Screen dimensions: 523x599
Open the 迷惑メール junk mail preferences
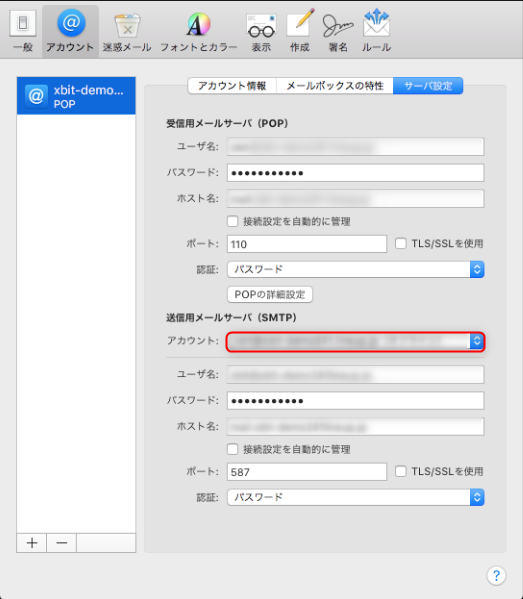[127, 31]
